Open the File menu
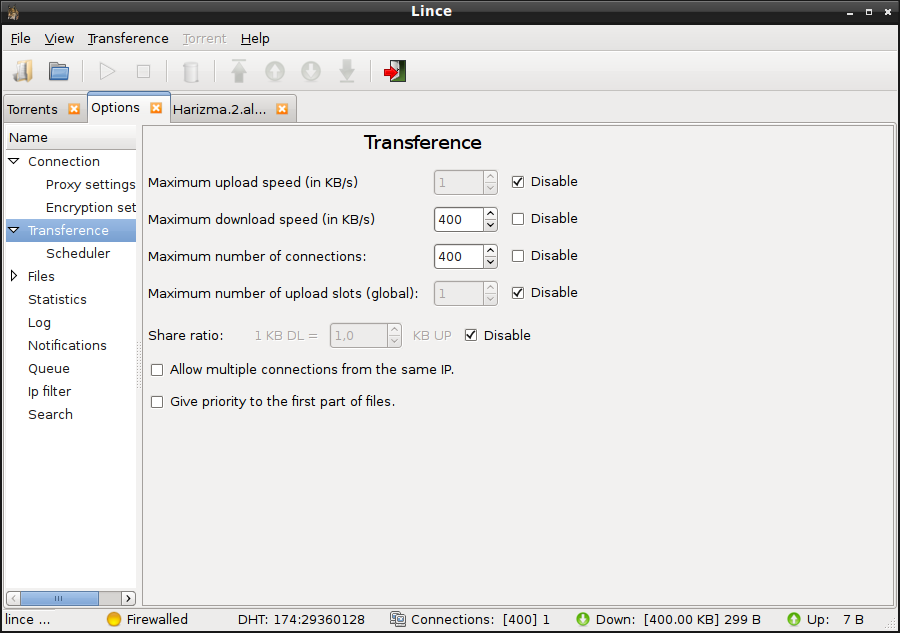The width and height of the screenshot is (900, 633). tap(21, 38)
